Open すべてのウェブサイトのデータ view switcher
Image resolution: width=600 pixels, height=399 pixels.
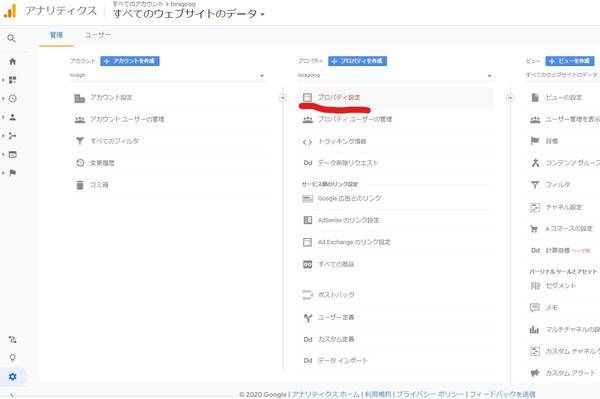[189, 14]
